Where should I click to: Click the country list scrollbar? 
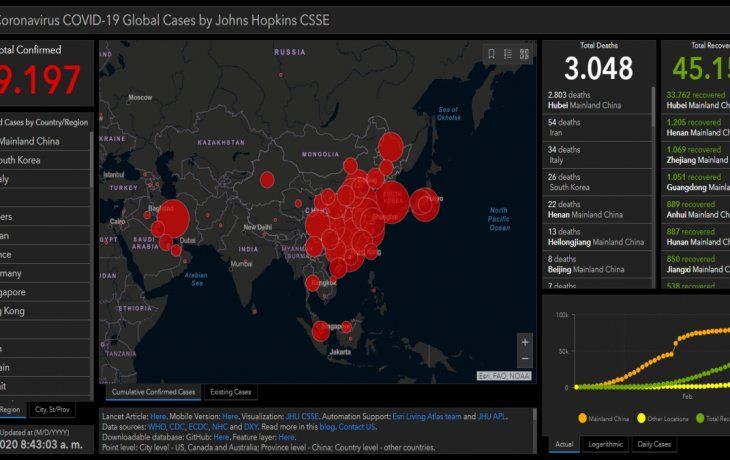click(x=91, y=160)
